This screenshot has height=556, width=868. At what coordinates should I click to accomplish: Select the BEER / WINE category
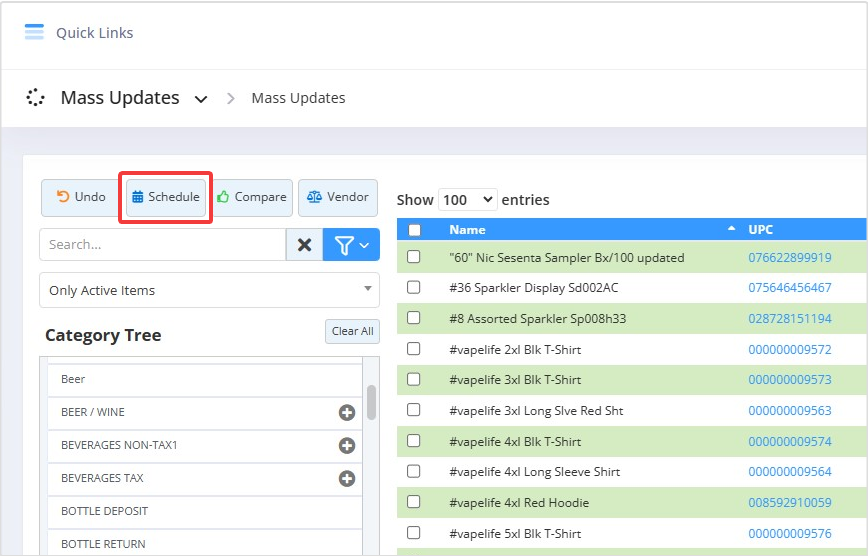(204, 413)
